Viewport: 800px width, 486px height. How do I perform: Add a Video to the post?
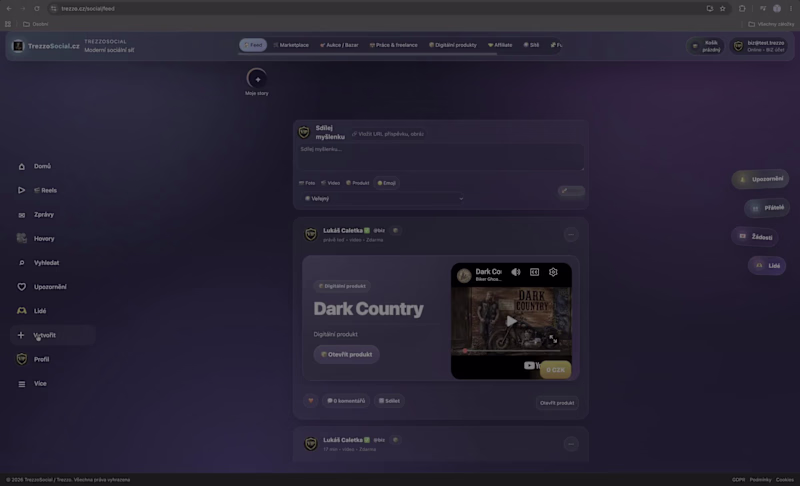click(331, 183)
